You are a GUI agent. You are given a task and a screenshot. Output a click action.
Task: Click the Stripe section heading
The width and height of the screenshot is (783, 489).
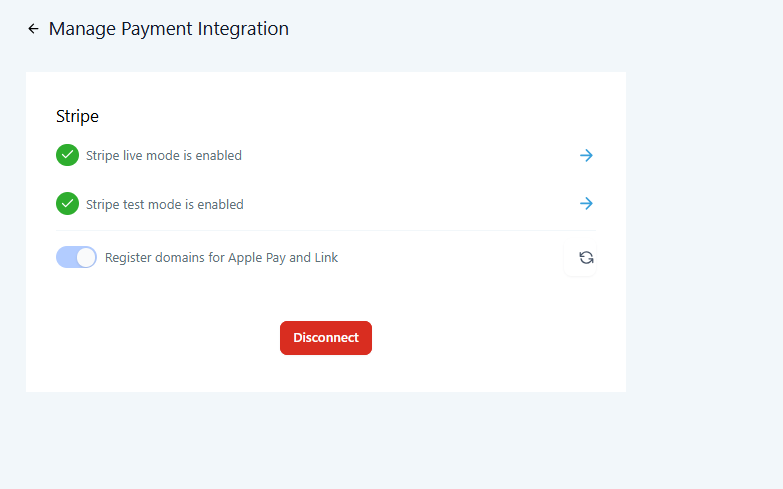pyautogui.click(x=77, y=116)
